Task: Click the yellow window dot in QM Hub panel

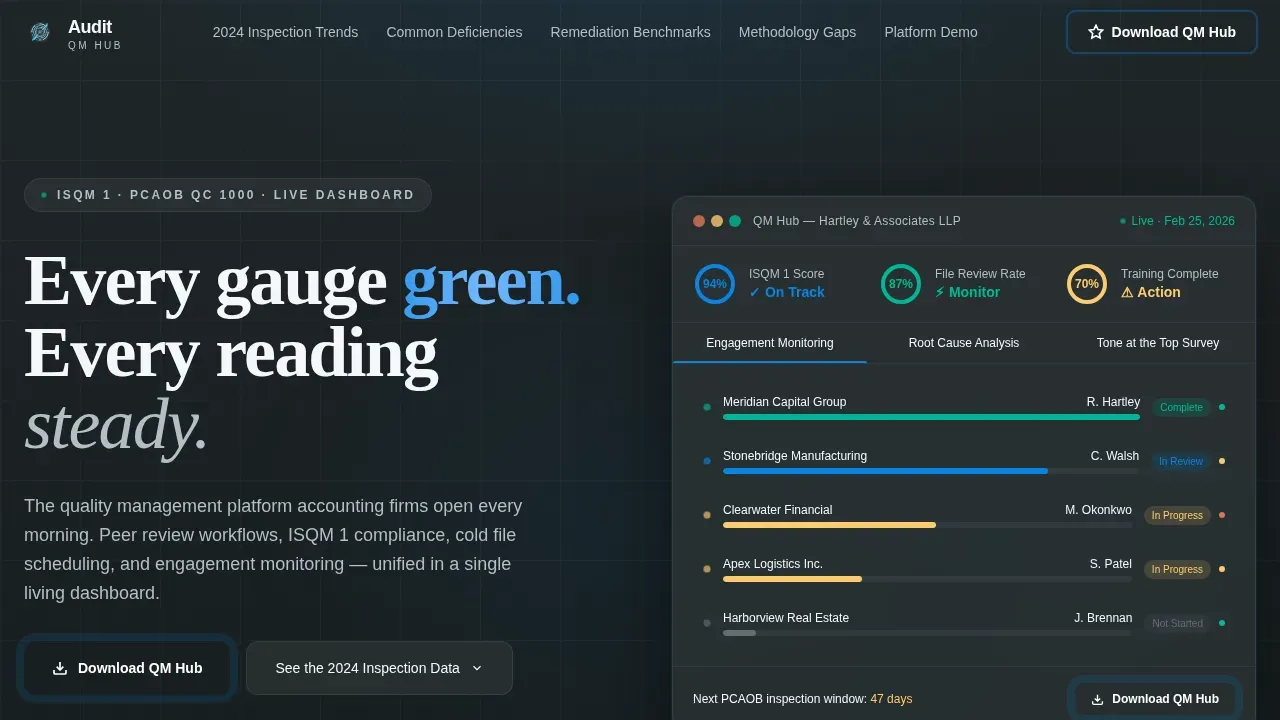Action: tap(717, 221)
